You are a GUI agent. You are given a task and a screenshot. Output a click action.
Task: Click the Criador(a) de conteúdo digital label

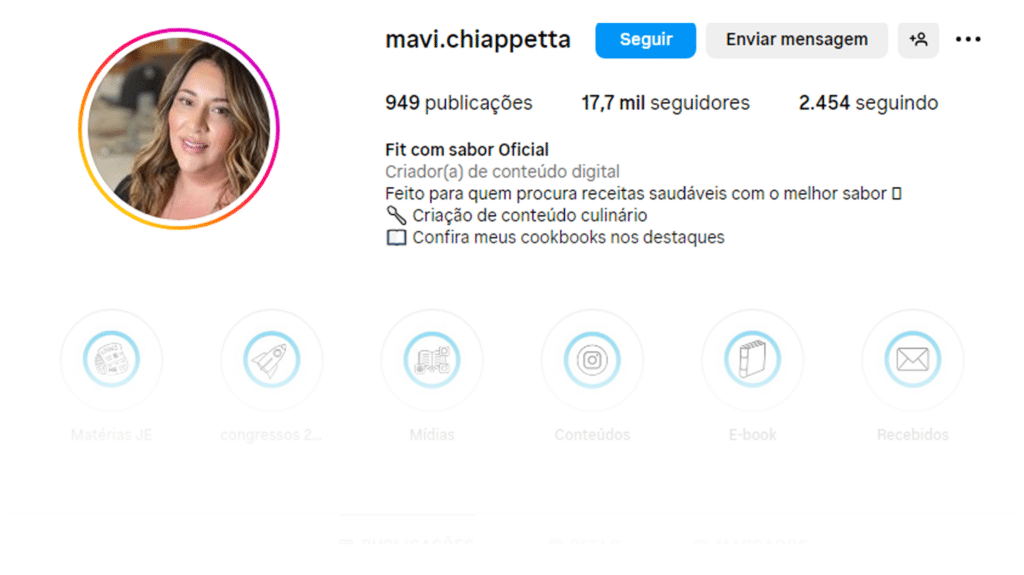tap(502, 172)
